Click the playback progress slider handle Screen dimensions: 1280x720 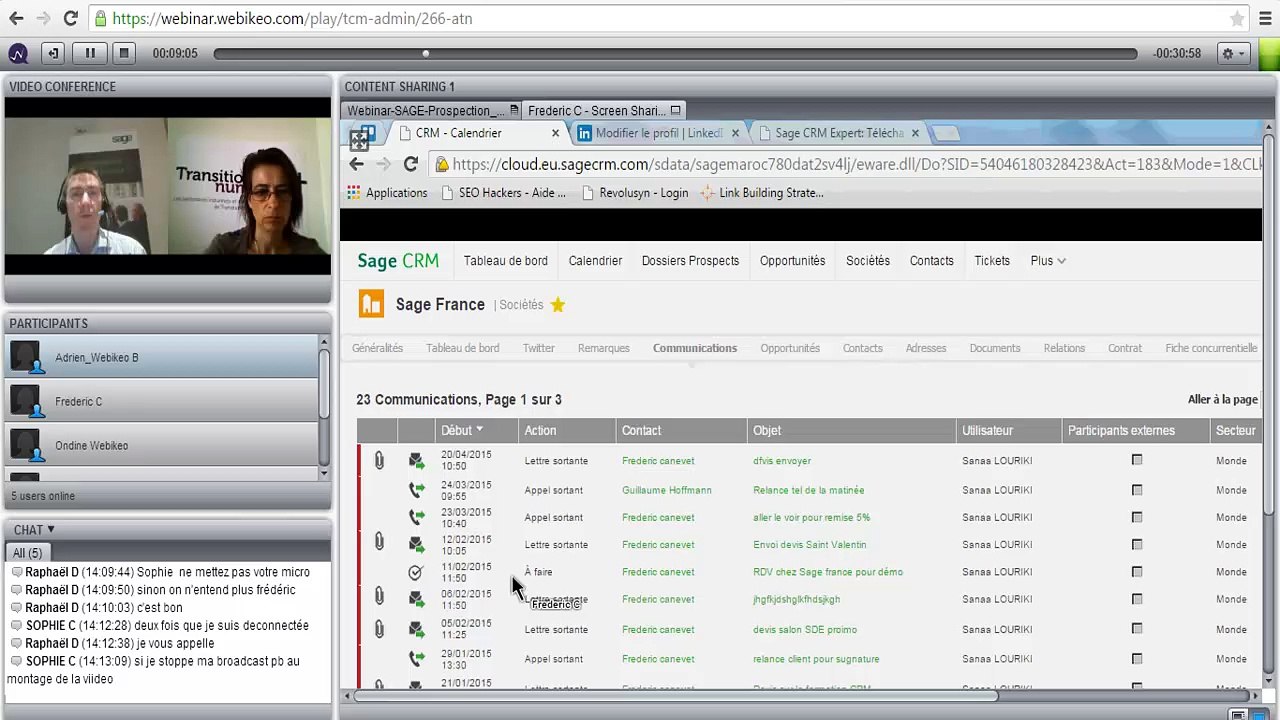tap(426, 54)
